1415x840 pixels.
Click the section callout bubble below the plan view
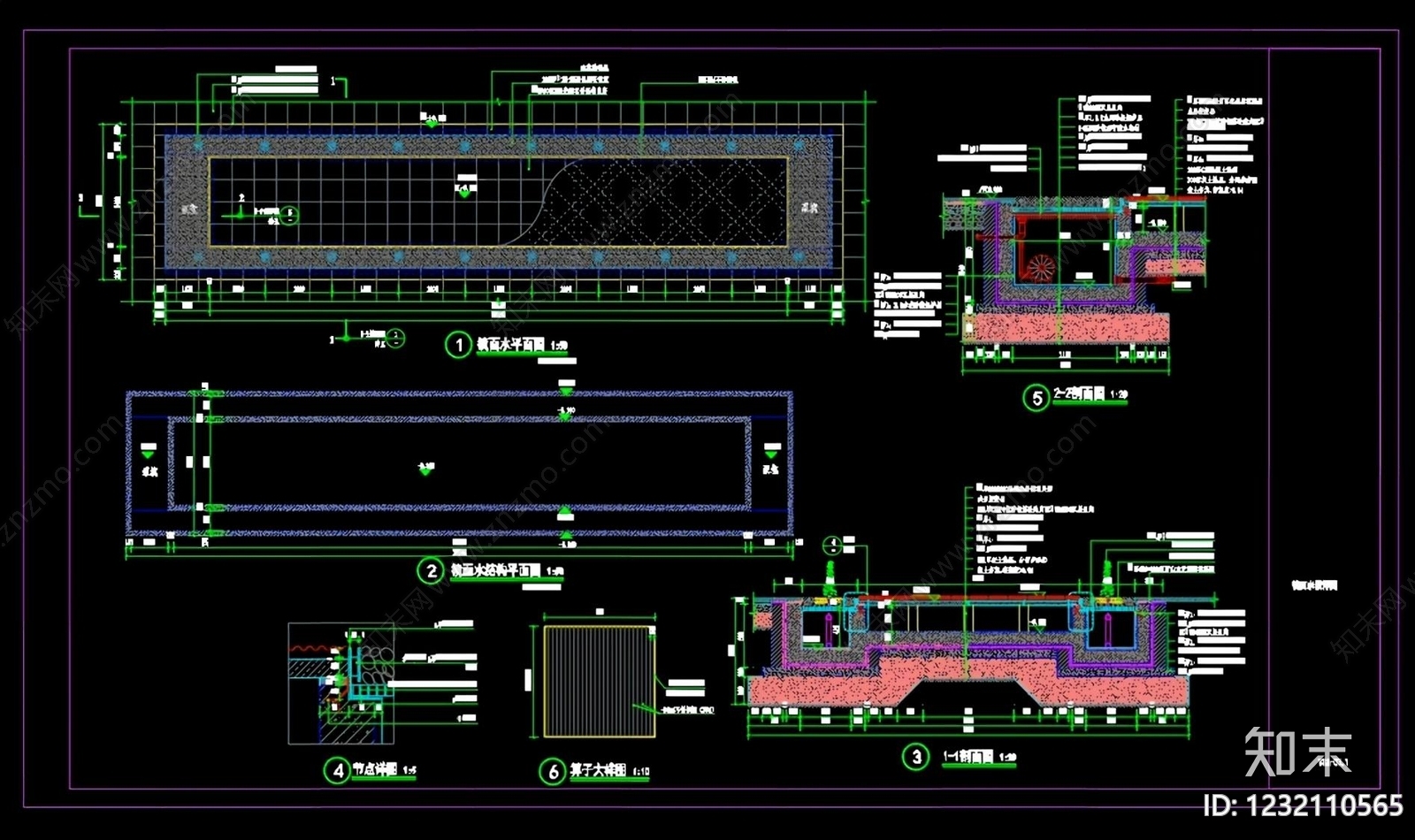395,338
